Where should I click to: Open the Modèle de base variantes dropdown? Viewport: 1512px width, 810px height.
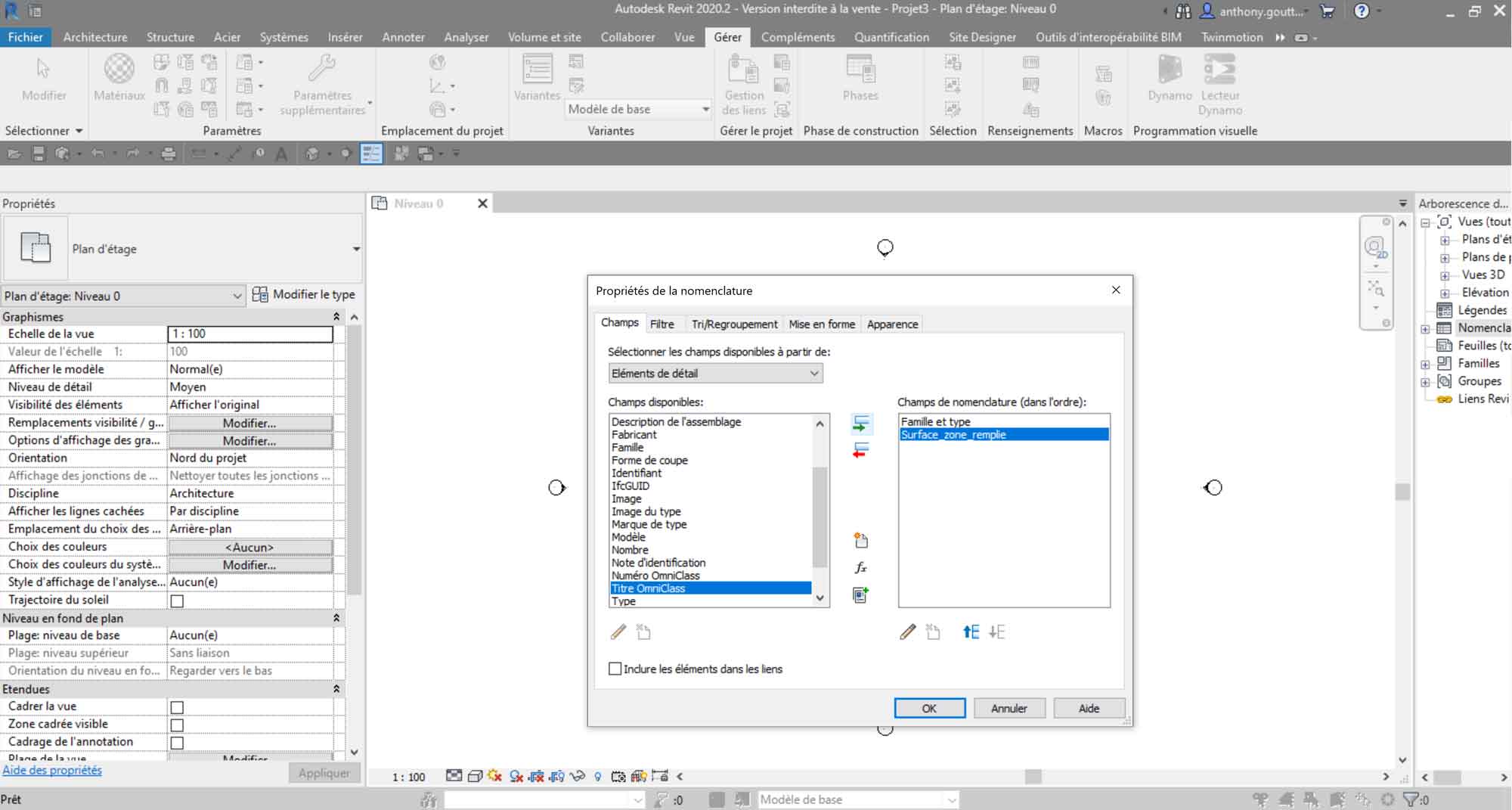[x=639, y=110]
